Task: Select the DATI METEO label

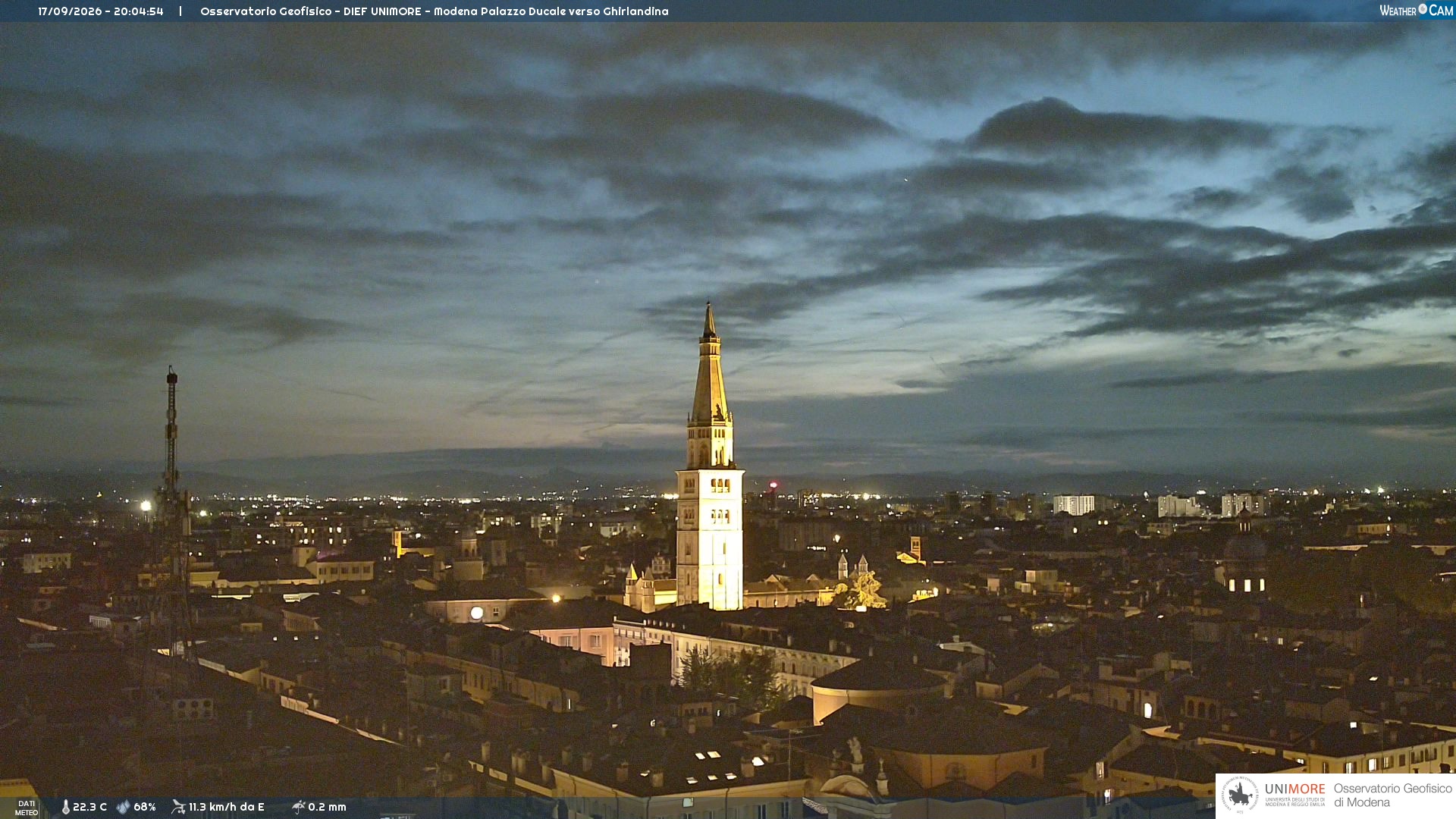Action: [27, 808]
